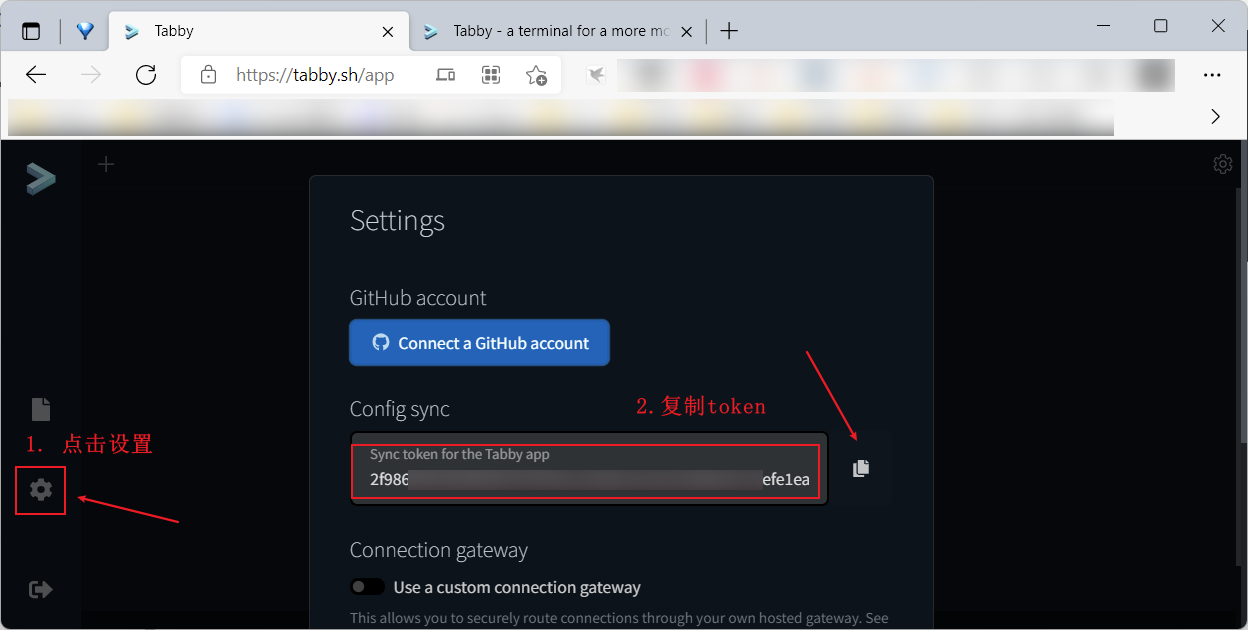Viewport: 1248px width, 630px height.
Task: Click the sync token input field
Action: click(589, 469)
